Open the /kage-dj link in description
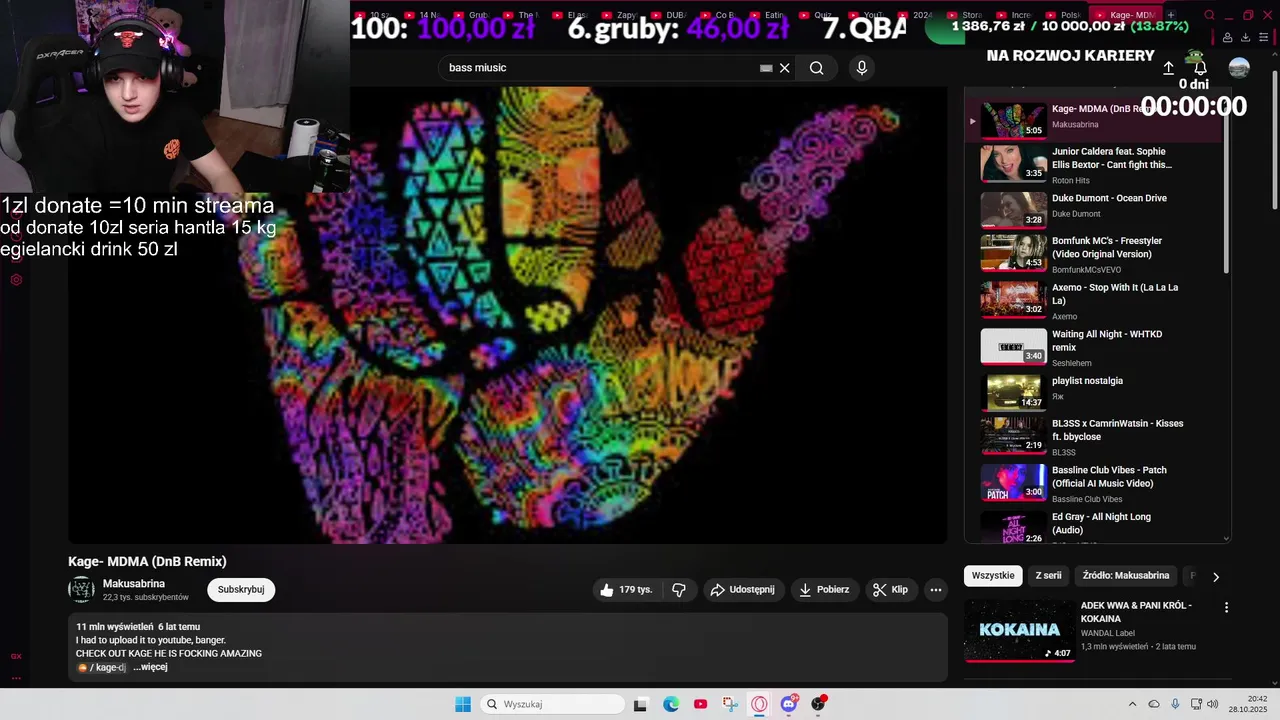 click(102, 667)
